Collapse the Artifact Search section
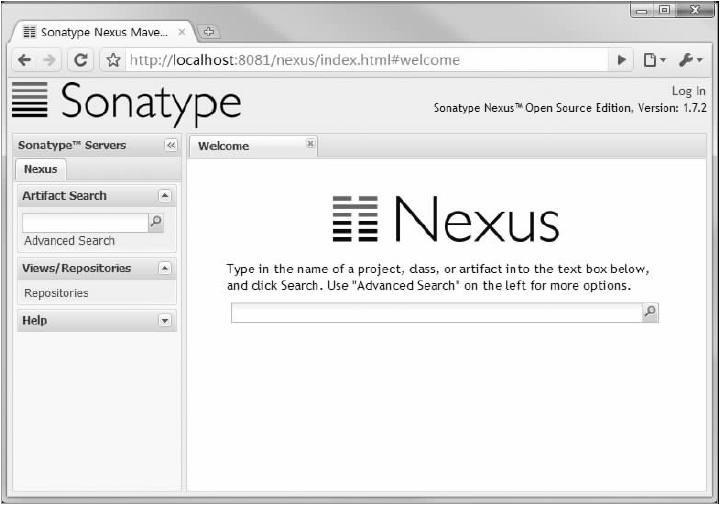The height and width of the screenshot is (505, 720). [x=165, y=196]
